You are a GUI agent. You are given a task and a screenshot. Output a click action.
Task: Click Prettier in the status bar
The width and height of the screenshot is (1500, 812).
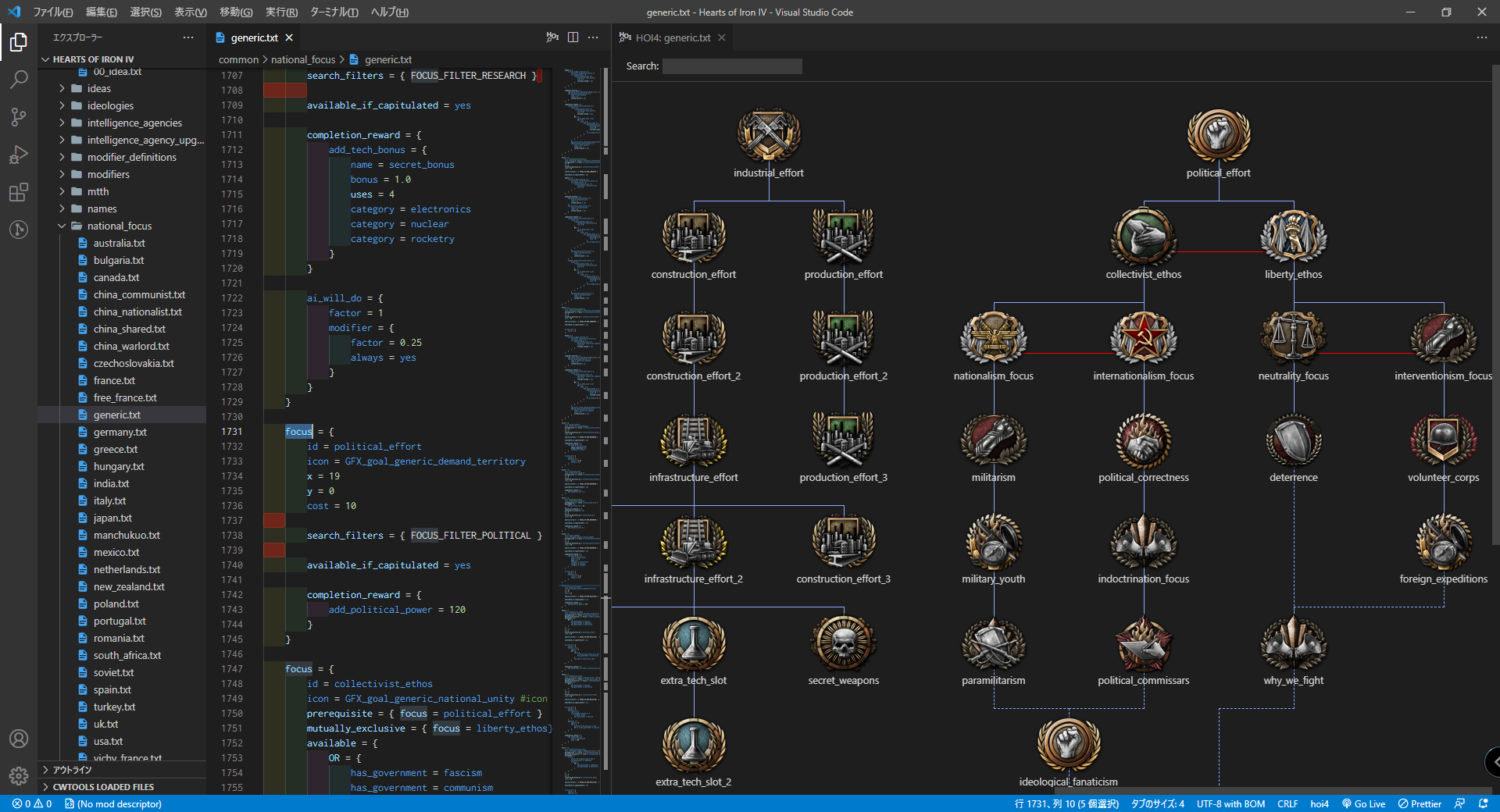pyautogui.click(x=1420, y=803)
